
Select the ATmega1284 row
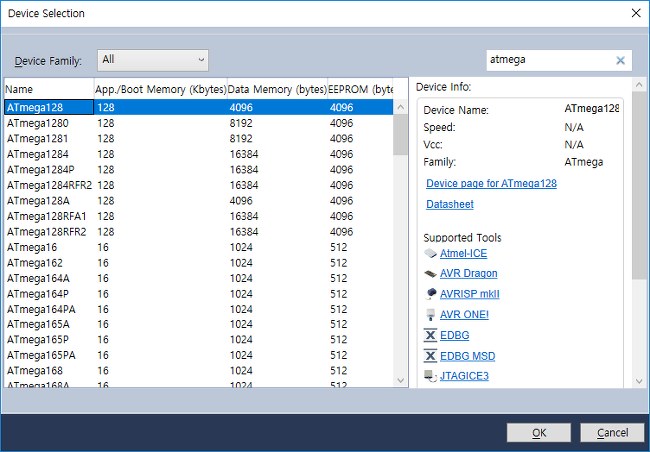tap(199, 154)
